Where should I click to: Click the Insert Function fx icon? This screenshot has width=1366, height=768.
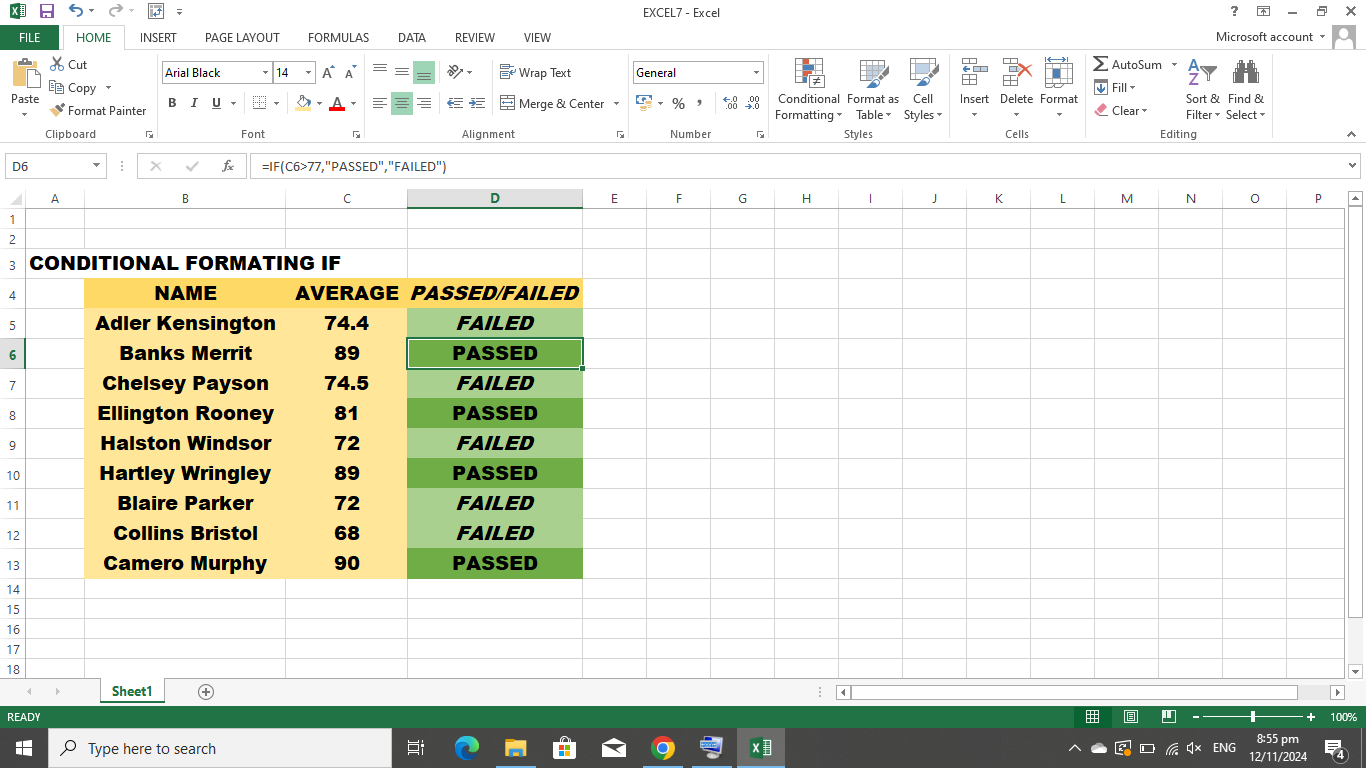(x=228, y=166)
